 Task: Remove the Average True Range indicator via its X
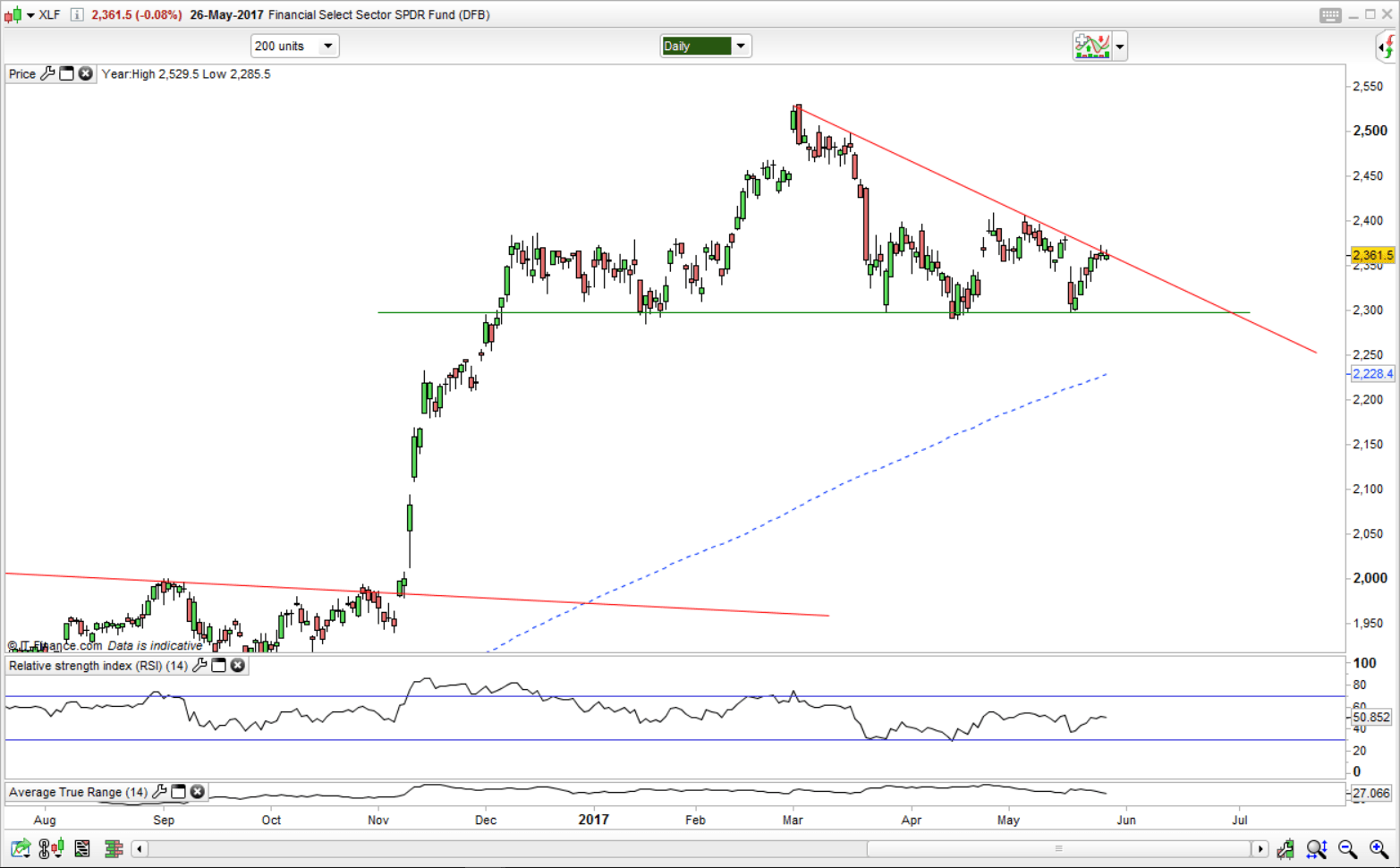pos(197,792)
